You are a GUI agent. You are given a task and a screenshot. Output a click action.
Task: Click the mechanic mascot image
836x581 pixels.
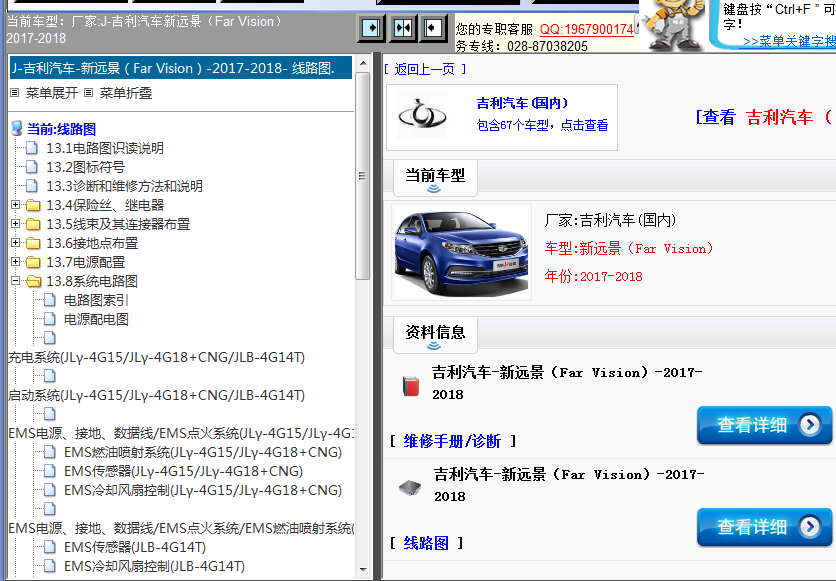tap(673, 25)
